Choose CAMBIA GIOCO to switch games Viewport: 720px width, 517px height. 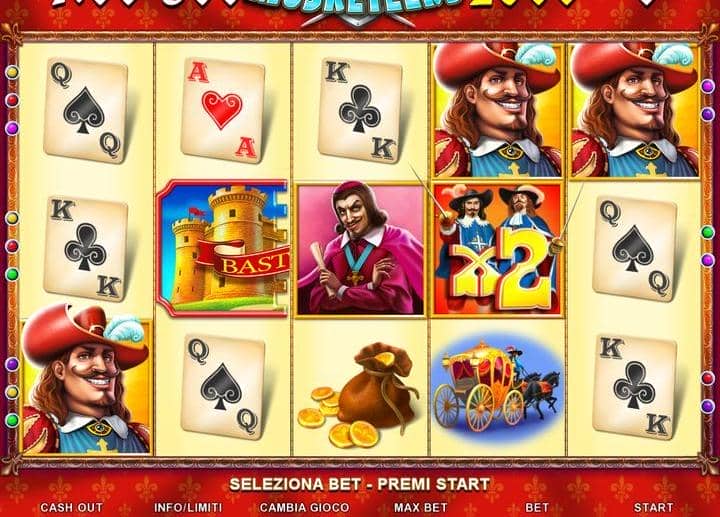coord(304,507)
